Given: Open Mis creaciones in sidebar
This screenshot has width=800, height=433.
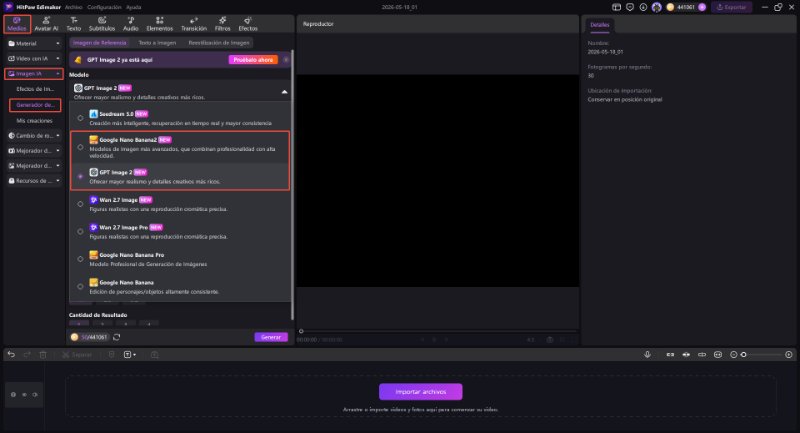Looking at the screenshot, I should pyautogui.click(x=34, y=121).
